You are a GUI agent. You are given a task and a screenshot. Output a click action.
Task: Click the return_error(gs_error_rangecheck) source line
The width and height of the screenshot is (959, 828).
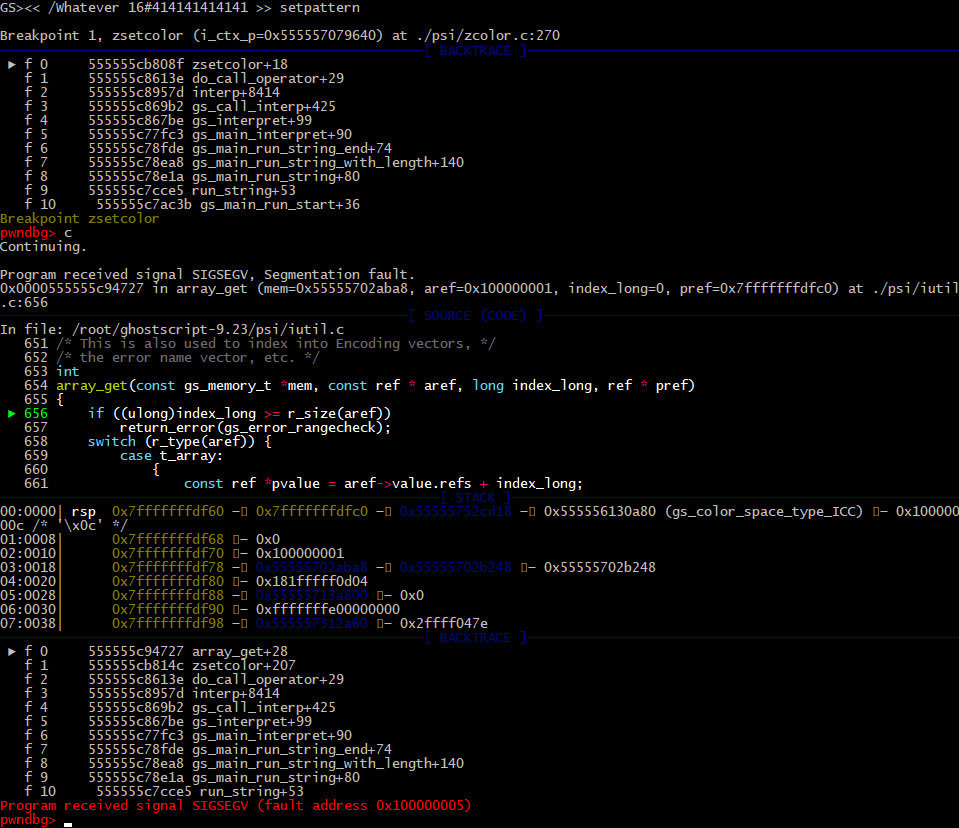pyautogui.click(x=254, y=427)
